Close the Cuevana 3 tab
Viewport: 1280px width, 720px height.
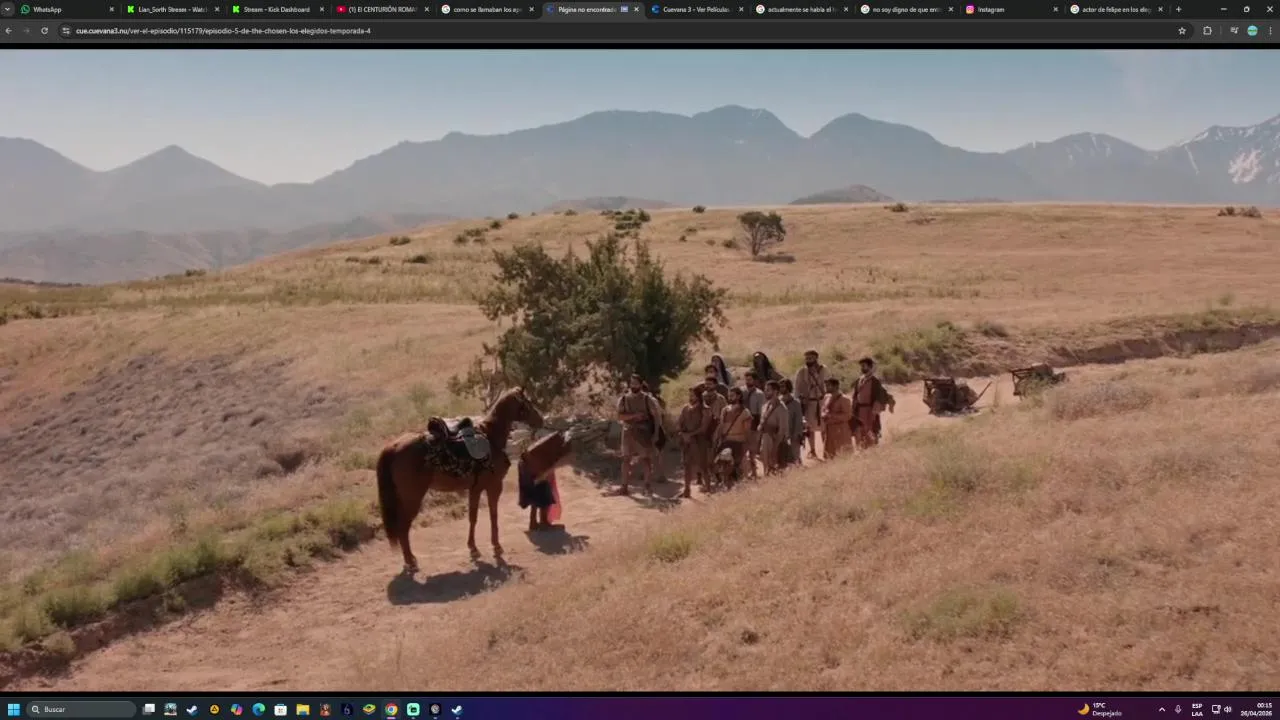(741, 9)
